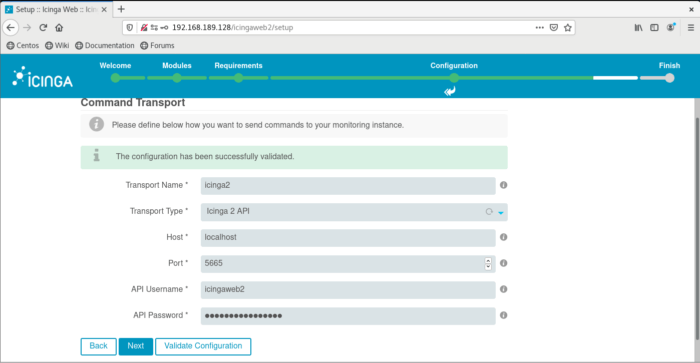Bookmark this page with star icon
700x363 pixels.
click(567, 28)
